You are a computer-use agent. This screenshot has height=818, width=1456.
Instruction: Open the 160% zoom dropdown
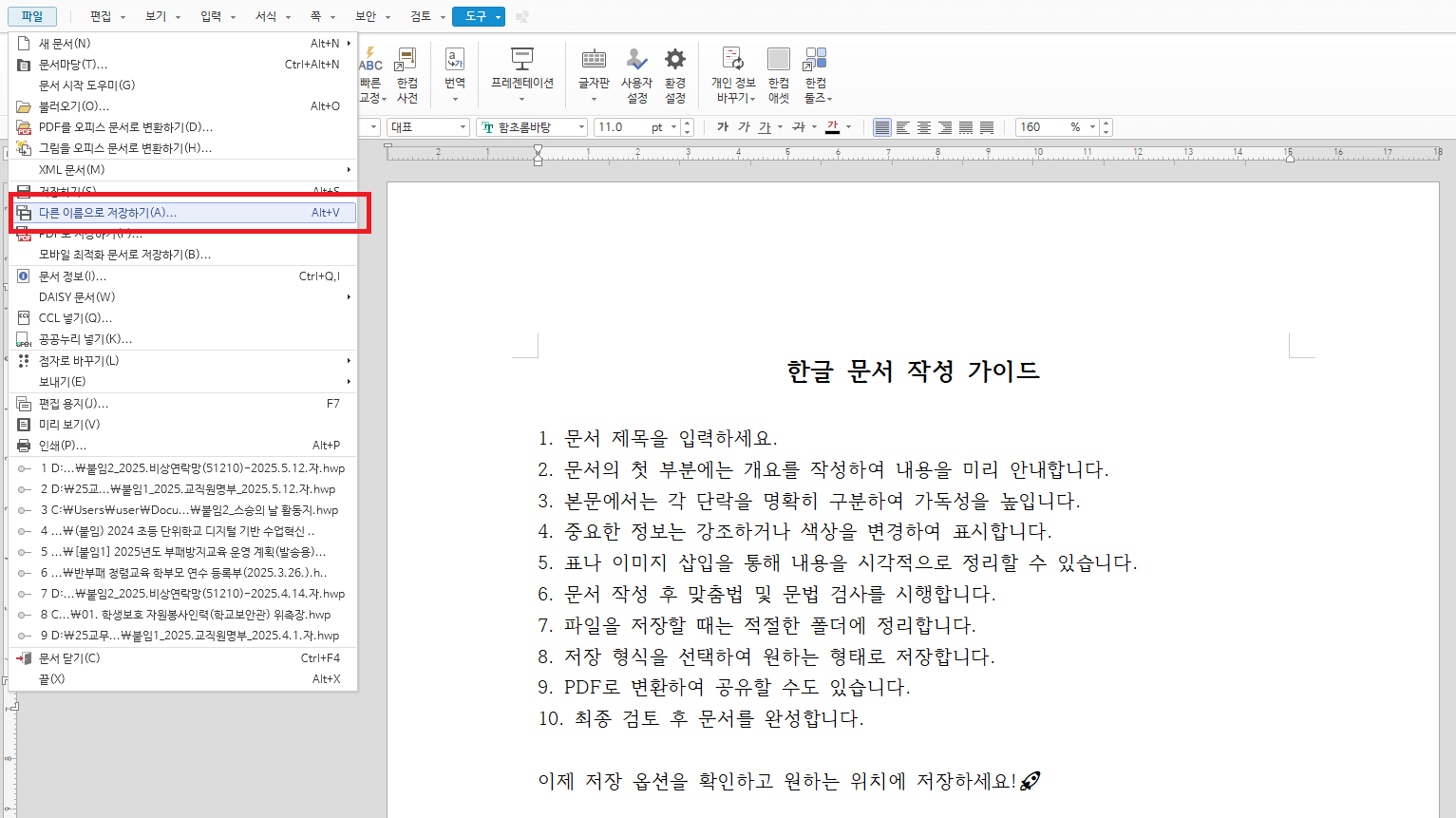click(1092, 127)
